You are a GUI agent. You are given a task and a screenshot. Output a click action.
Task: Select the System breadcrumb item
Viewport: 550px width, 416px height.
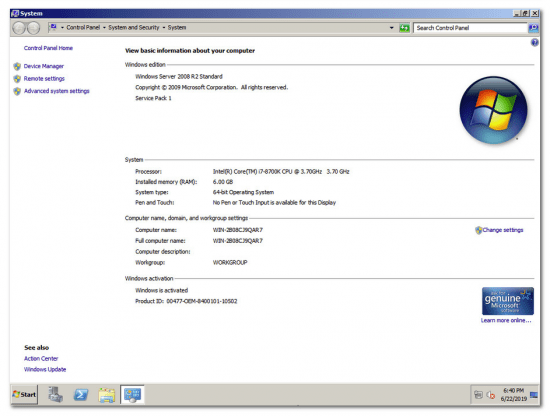pyautogui.click(x=177, y=27)
